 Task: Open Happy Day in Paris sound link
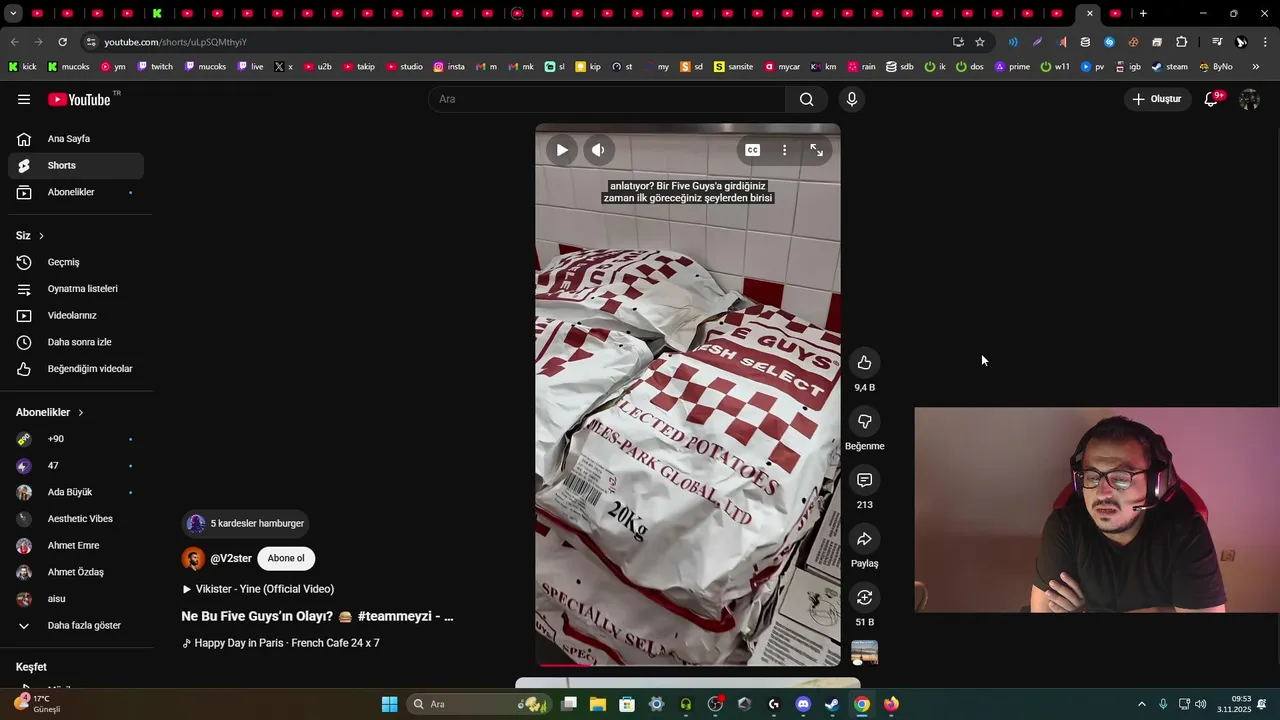(x=281, y=643)
